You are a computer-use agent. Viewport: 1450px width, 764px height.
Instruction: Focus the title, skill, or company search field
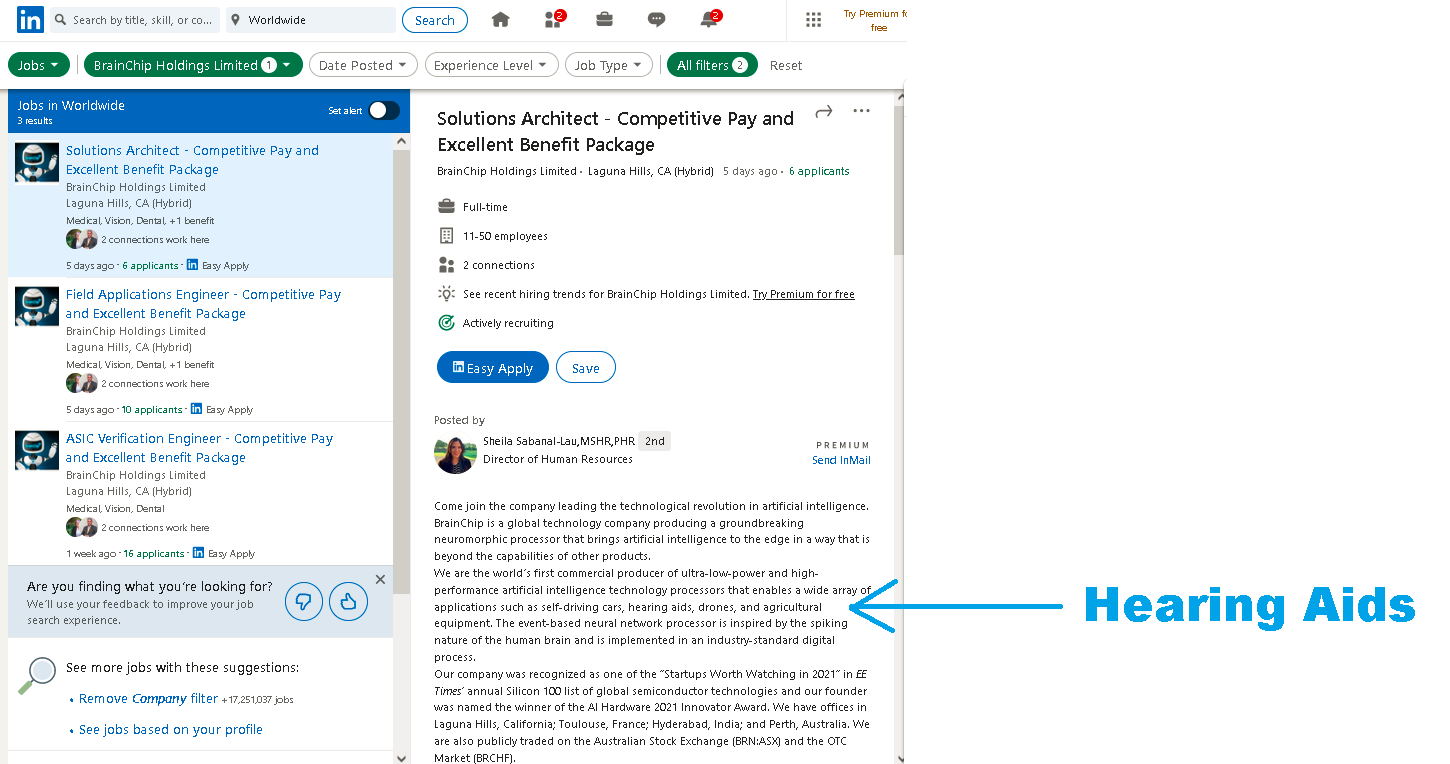(x=135, y=20)
